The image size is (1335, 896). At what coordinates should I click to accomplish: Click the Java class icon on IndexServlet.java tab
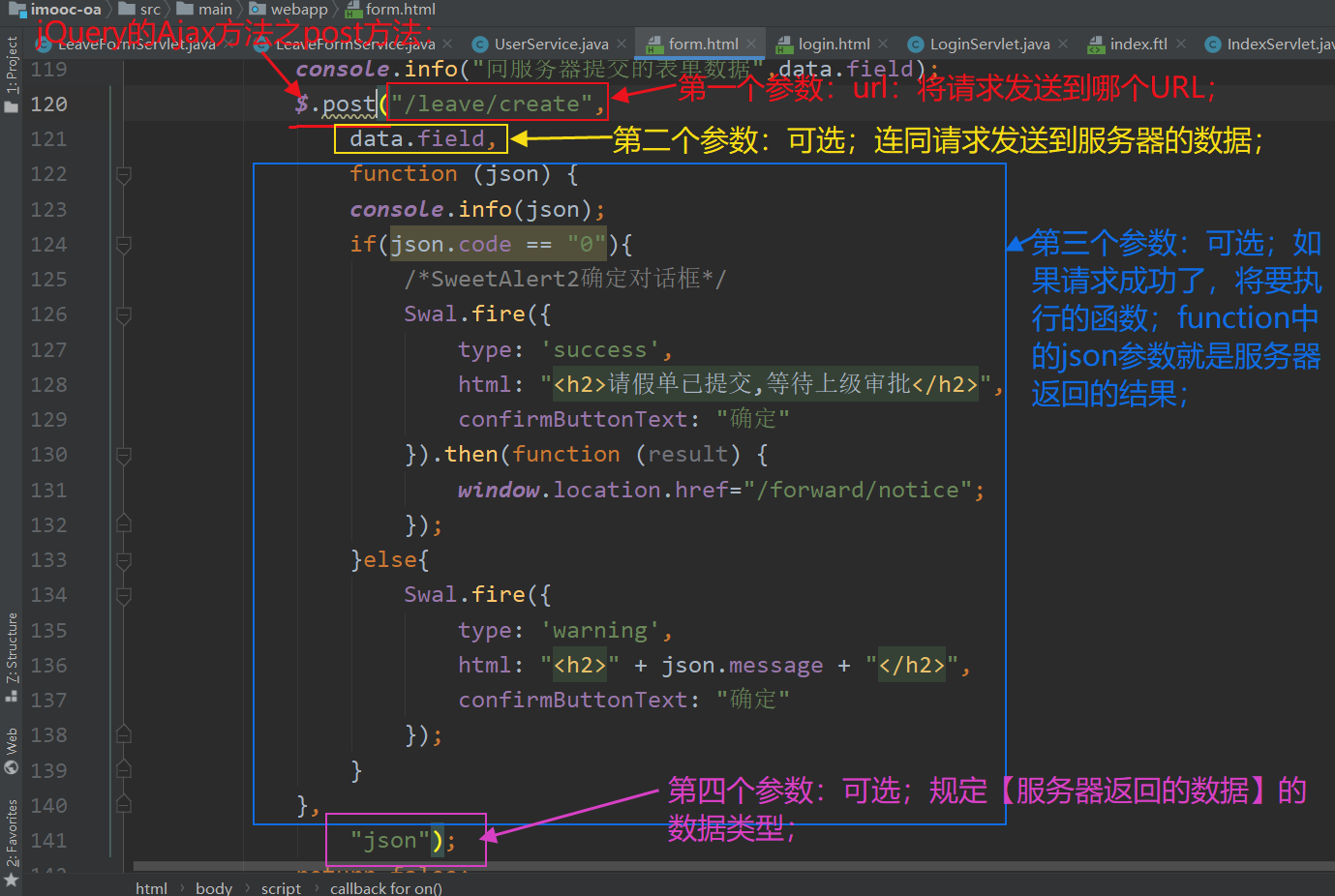1212,43
